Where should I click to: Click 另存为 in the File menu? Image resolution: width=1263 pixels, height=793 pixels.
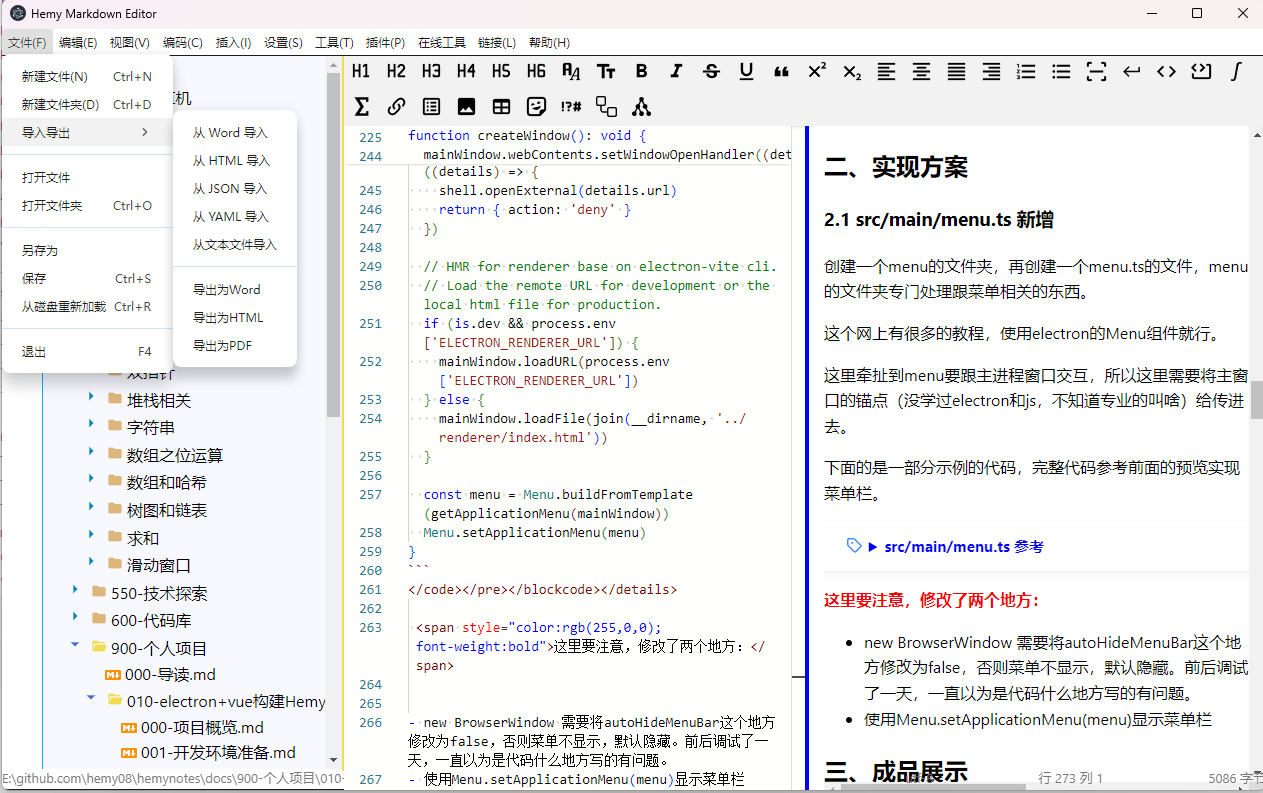[x=40, y=250]
